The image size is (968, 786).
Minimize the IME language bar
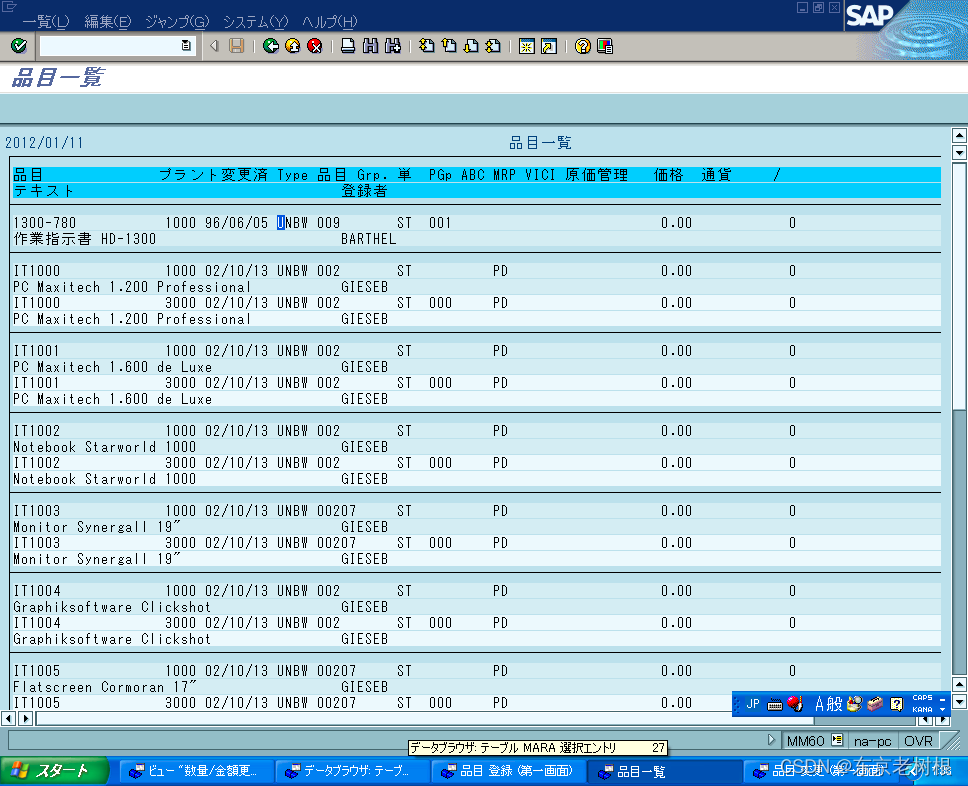[x=943, y=698]
